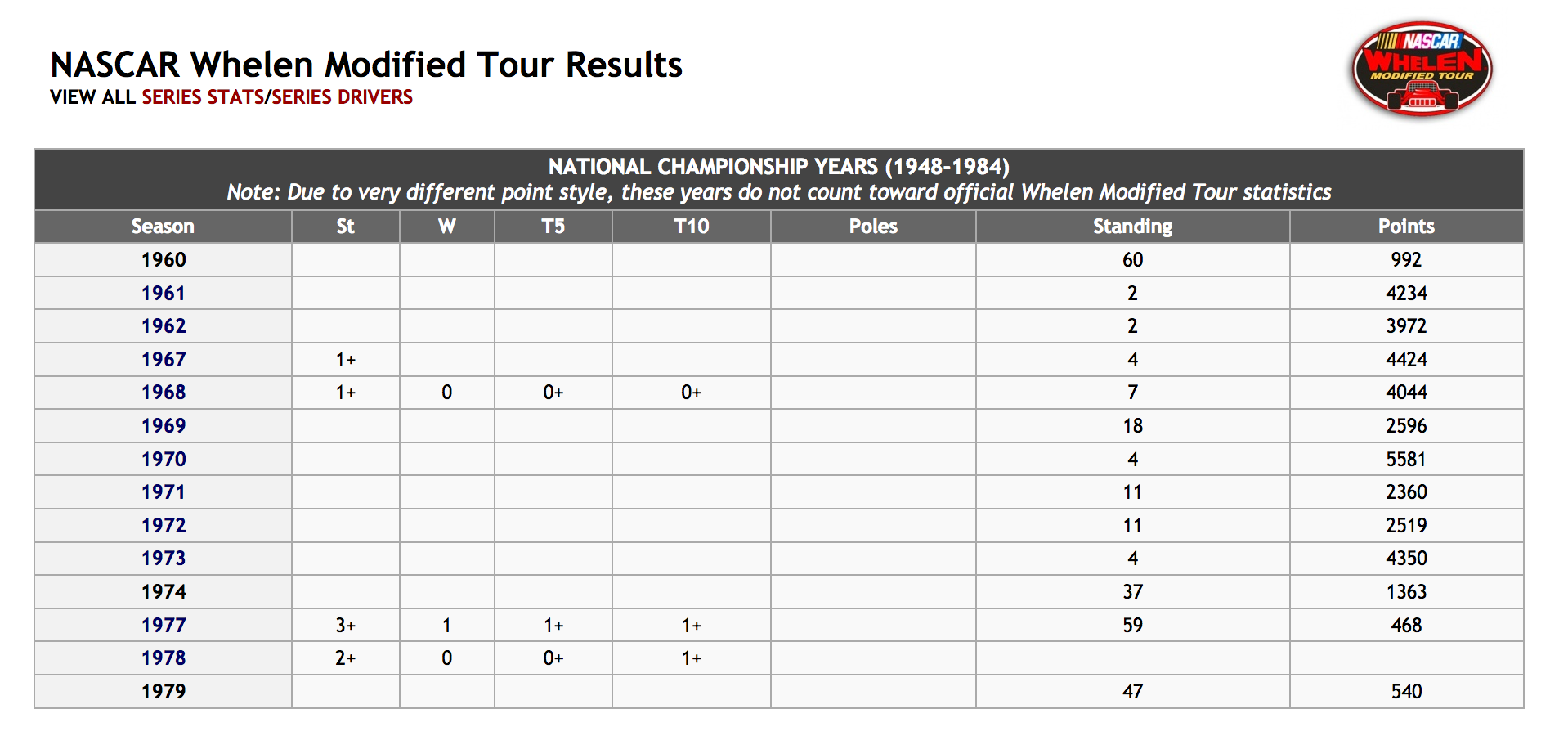This screenshot has width=1568, height=754.
Task: Open the 1978 season link
Action: click(x=164, y=658)
